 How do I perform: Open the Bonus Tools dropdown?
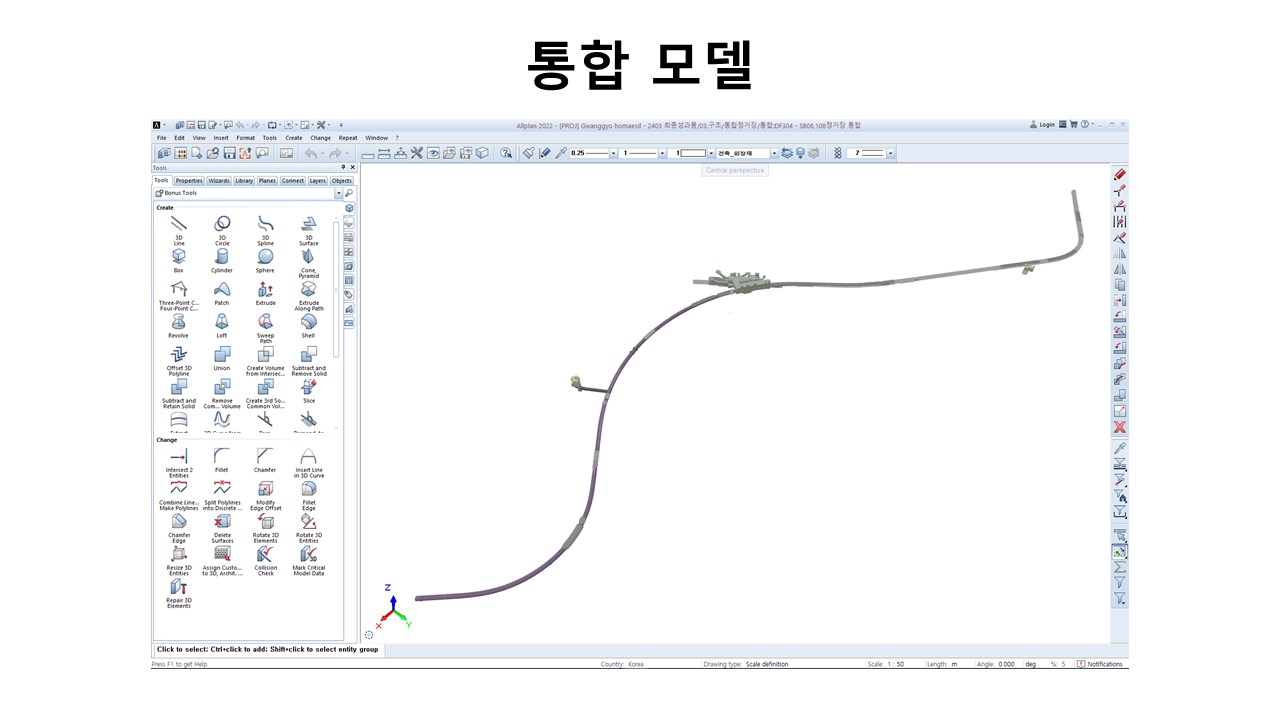338,193
